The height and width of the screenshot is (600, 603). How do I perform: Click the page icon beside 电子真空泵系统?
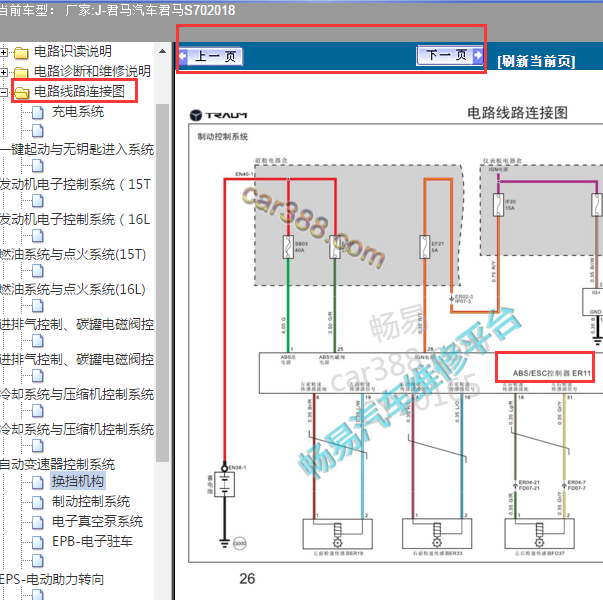38,522
